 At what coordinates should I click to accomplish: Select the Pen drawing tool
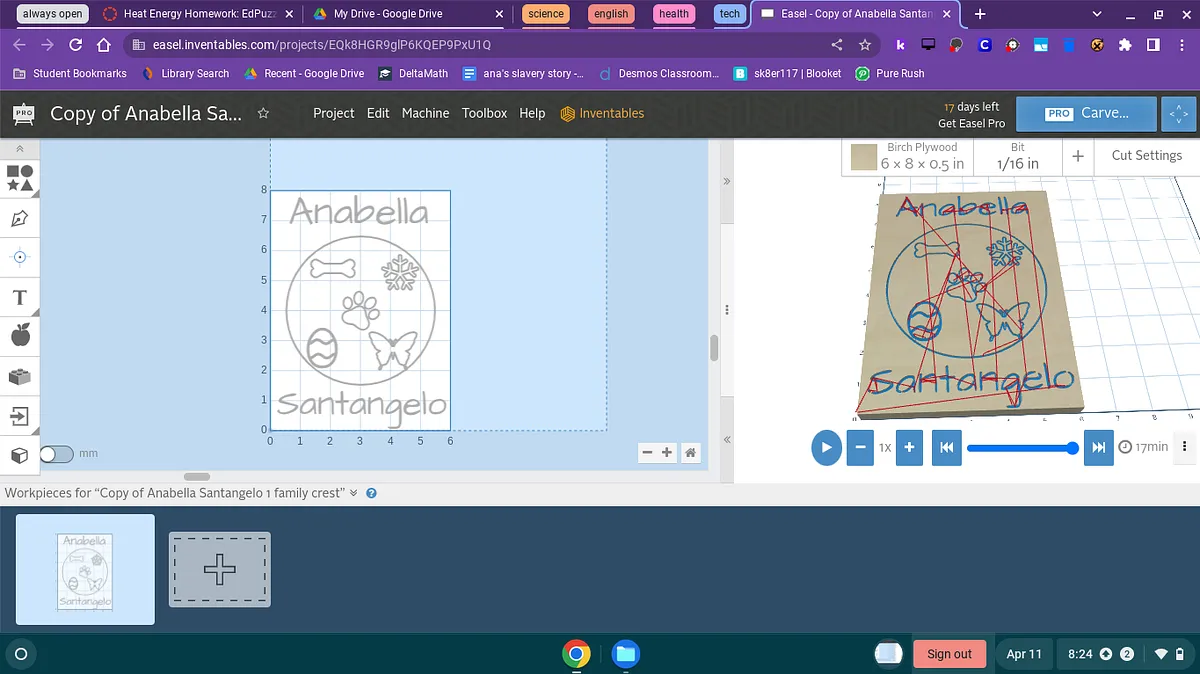click(20, 218)
